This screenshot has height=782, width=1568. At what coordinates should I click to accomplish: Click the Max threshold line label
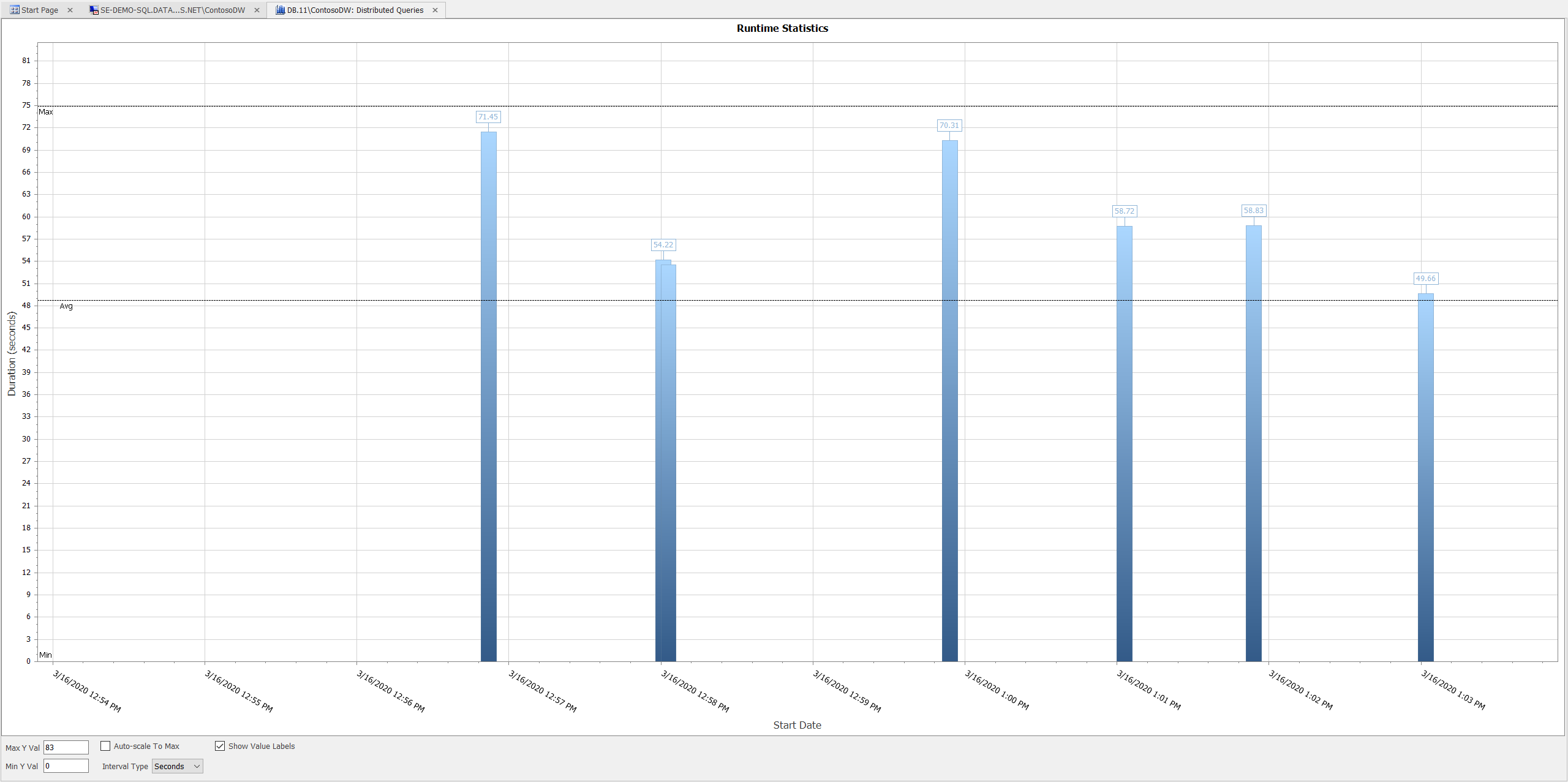click(x=46, y=112)
